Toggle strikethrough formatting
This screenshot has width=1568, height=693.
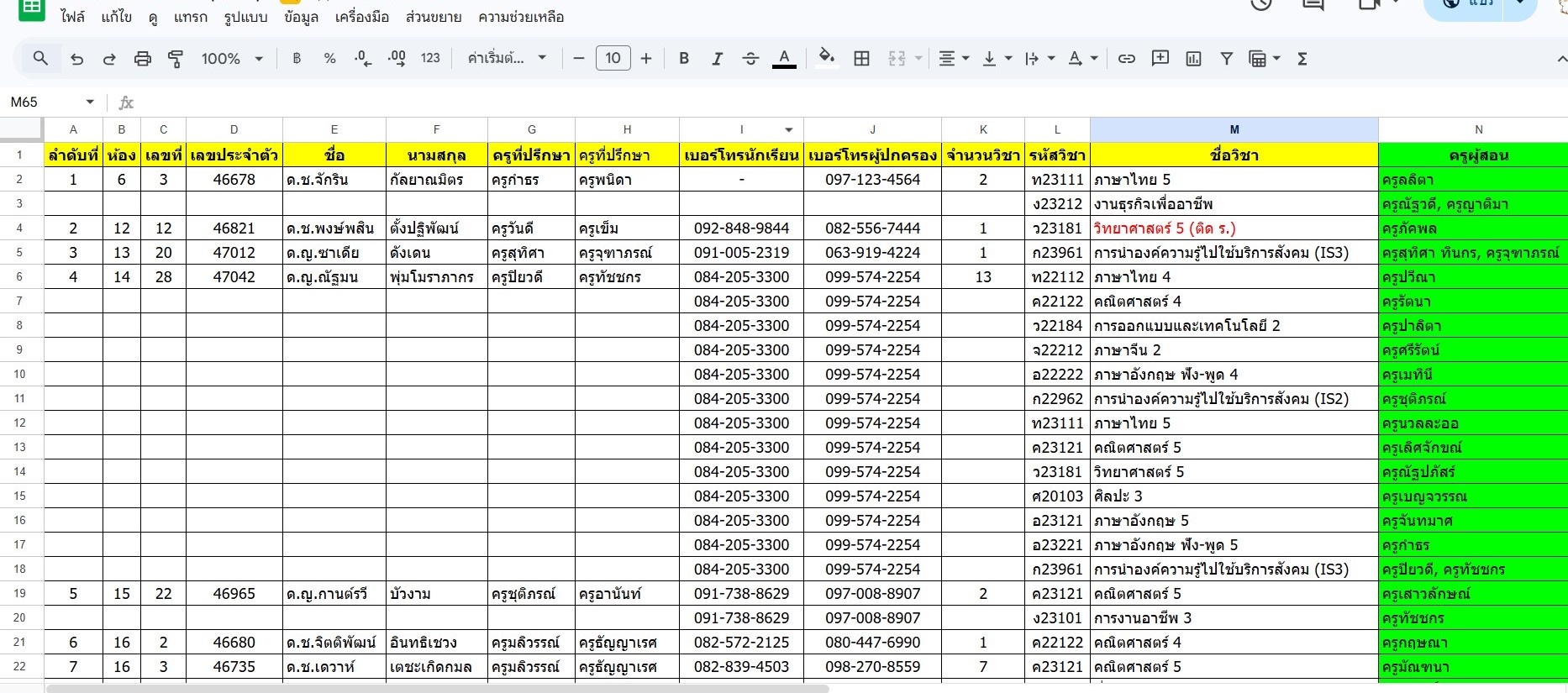point(750,59)
